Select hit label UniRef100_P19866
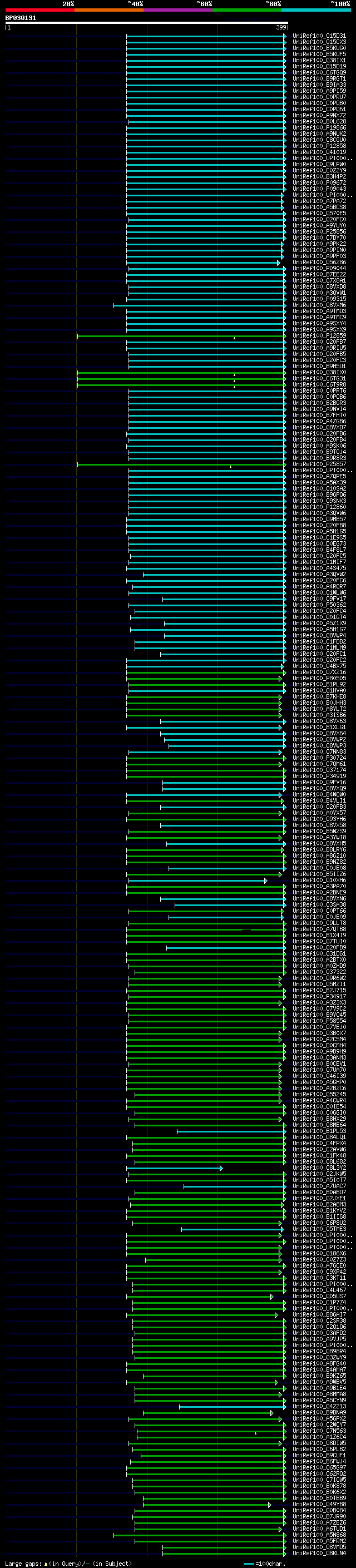This screenshot has height=1568, width=356. (x=319, y=128)
